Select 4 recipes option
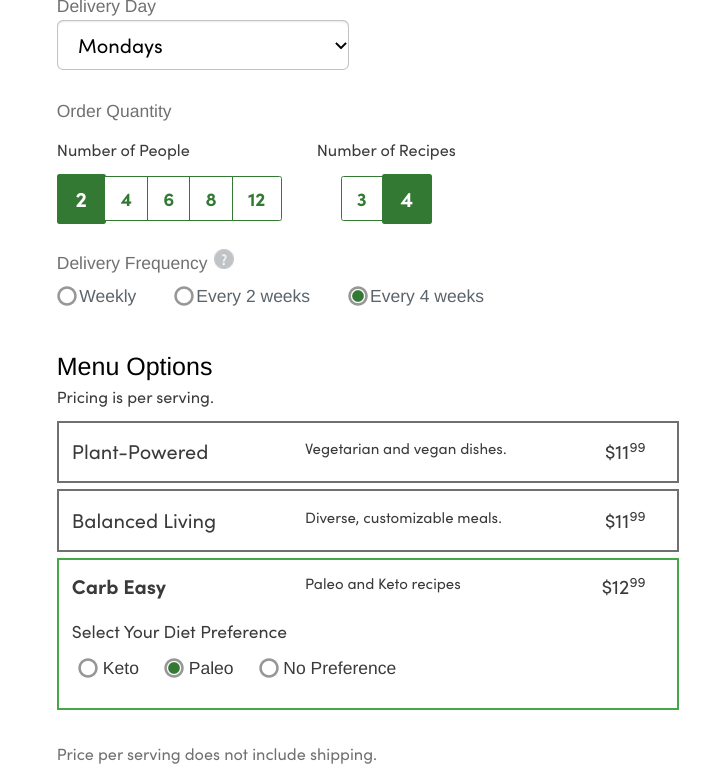This screenshot has height=771, width=728. pyautogui.click(x=407, y=199)
